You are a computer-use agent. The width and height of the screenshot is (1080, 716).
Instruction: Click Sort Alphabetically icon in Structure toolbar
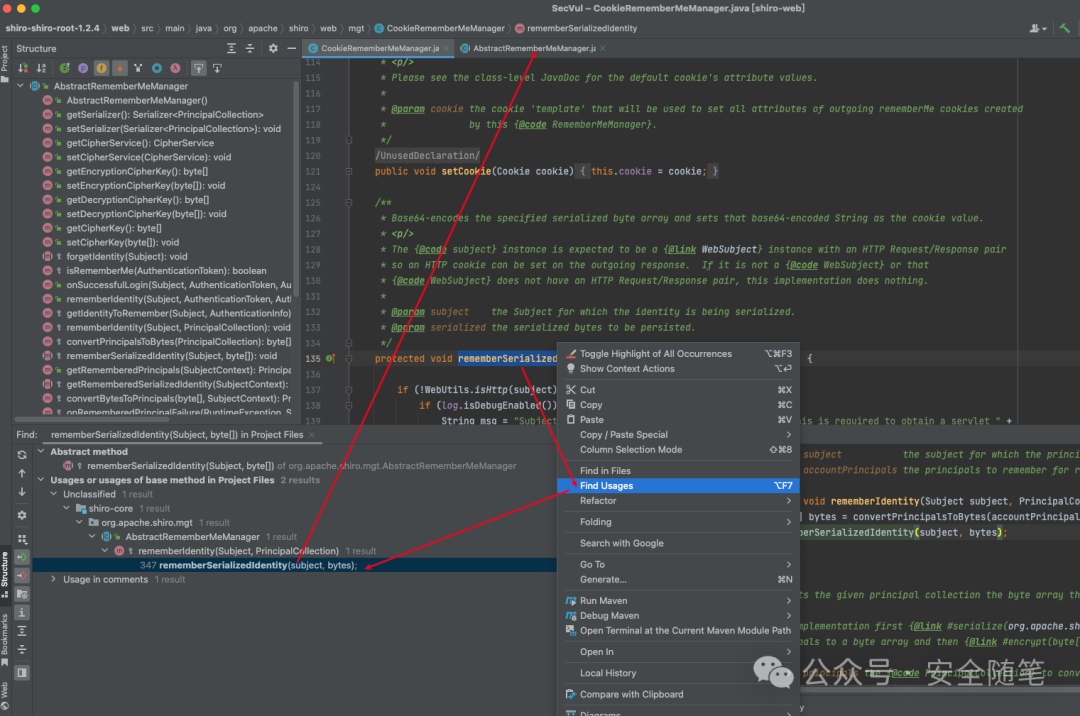[41, 68]
